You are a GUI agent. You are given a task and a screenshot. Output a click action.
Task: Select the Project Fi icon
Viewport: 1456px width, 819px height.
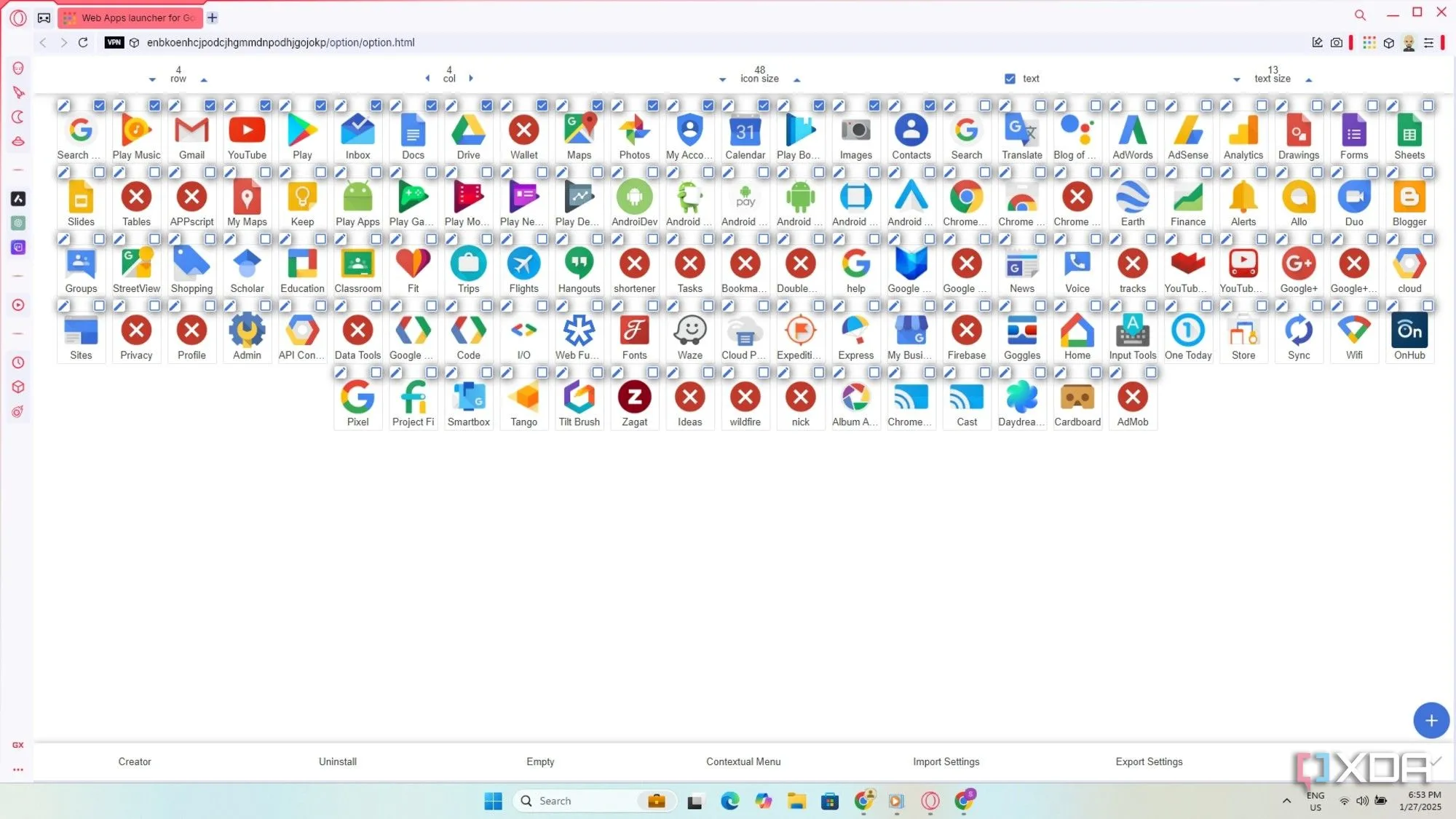[413, 397]
